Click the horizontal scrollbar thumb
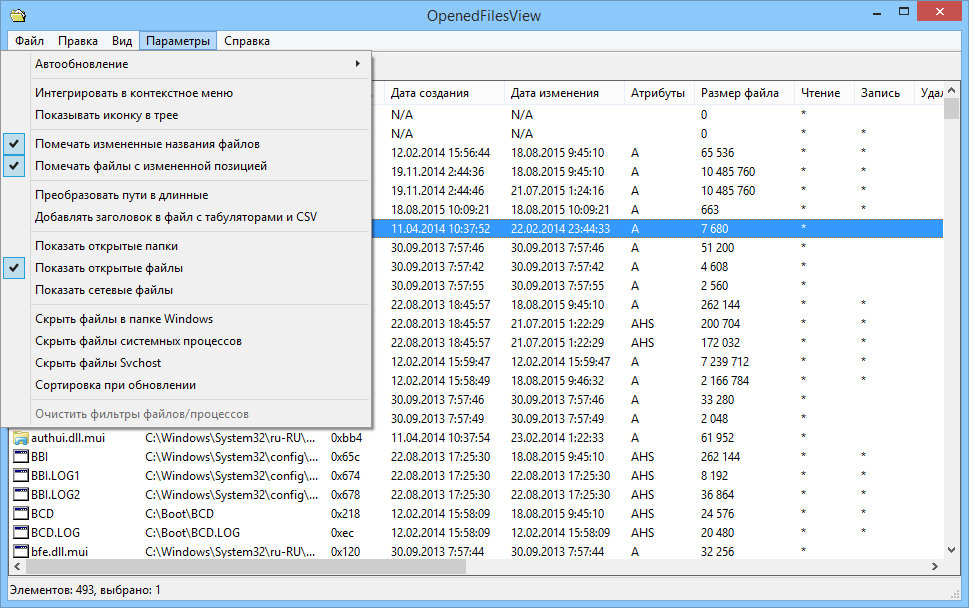The width and height of the screenshot is (969, 608). coord(245,566)
